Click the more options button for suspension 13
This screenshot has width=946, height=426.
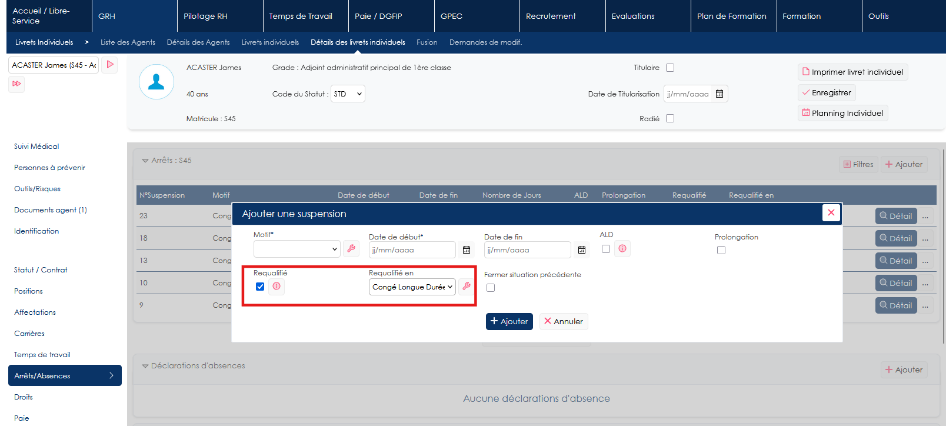(927, 260)
